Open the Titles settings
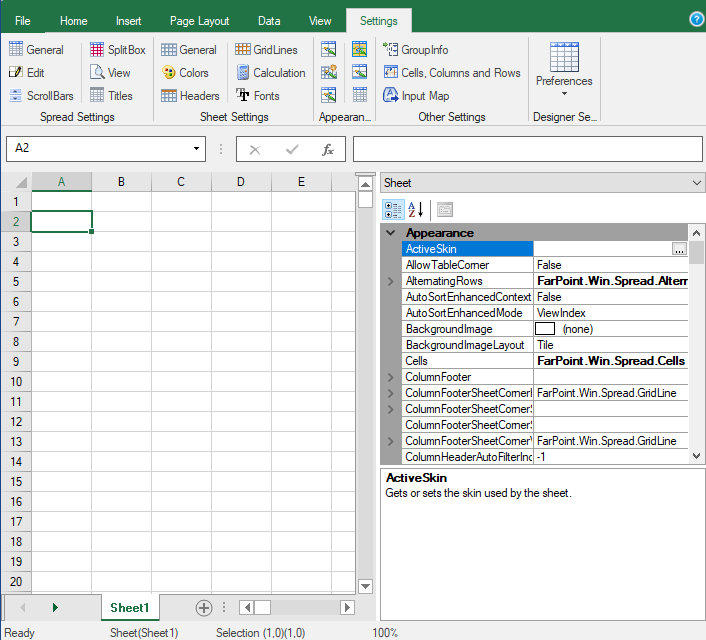 [111, 95]
